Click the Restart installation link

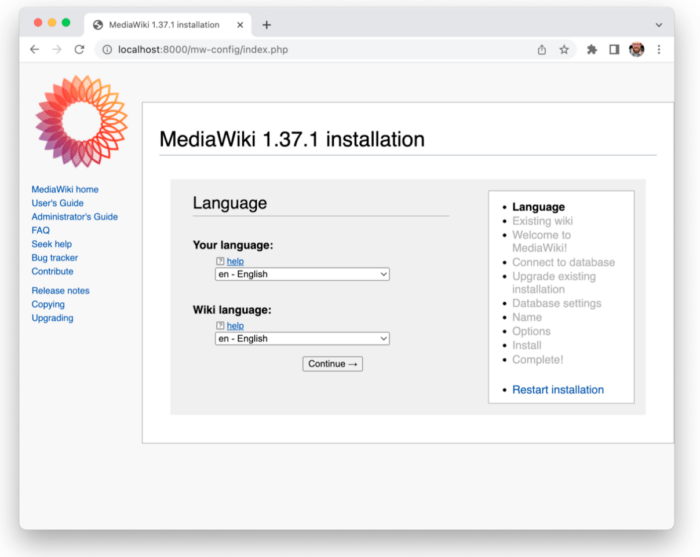[558, 390]
